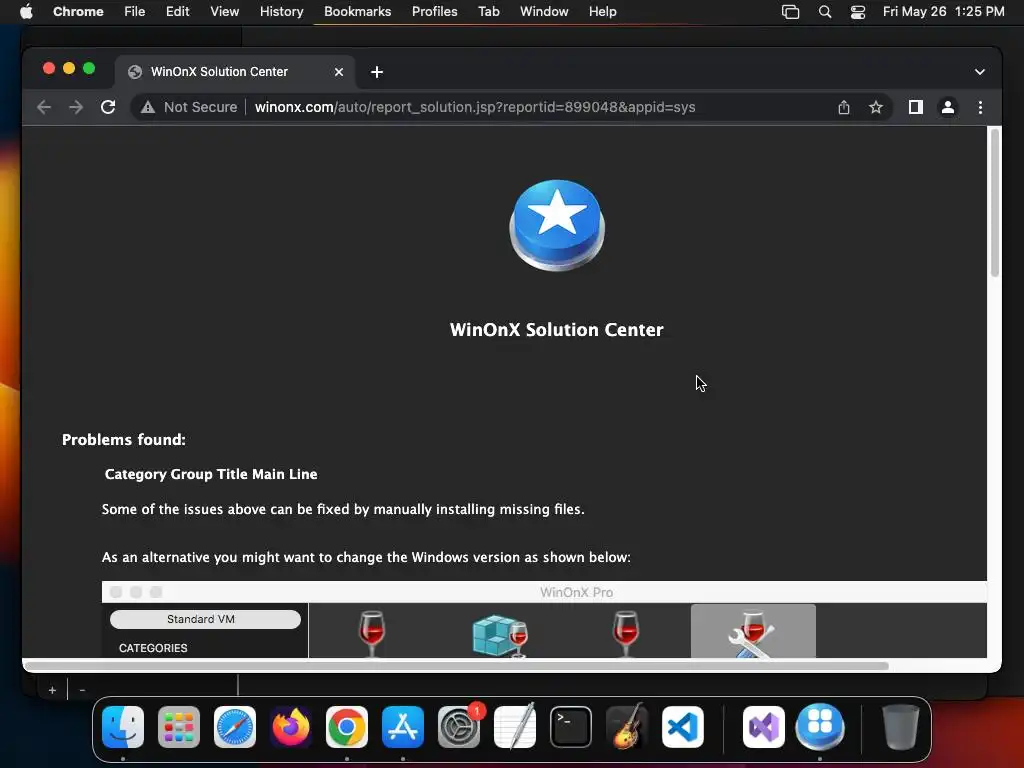This screenshot has height=768, width=1024.
Task: Reload the current page
Action: pos(108,107)
